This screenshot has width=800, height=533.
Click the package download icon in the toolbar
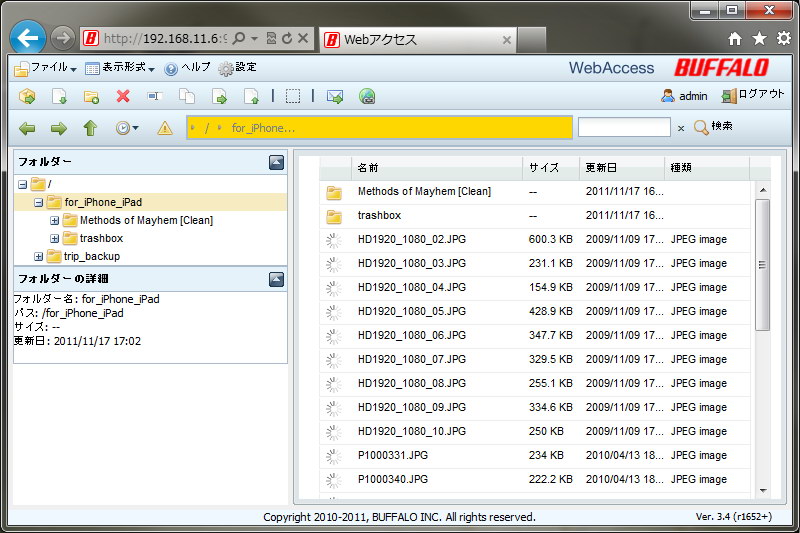pos(27,96)
